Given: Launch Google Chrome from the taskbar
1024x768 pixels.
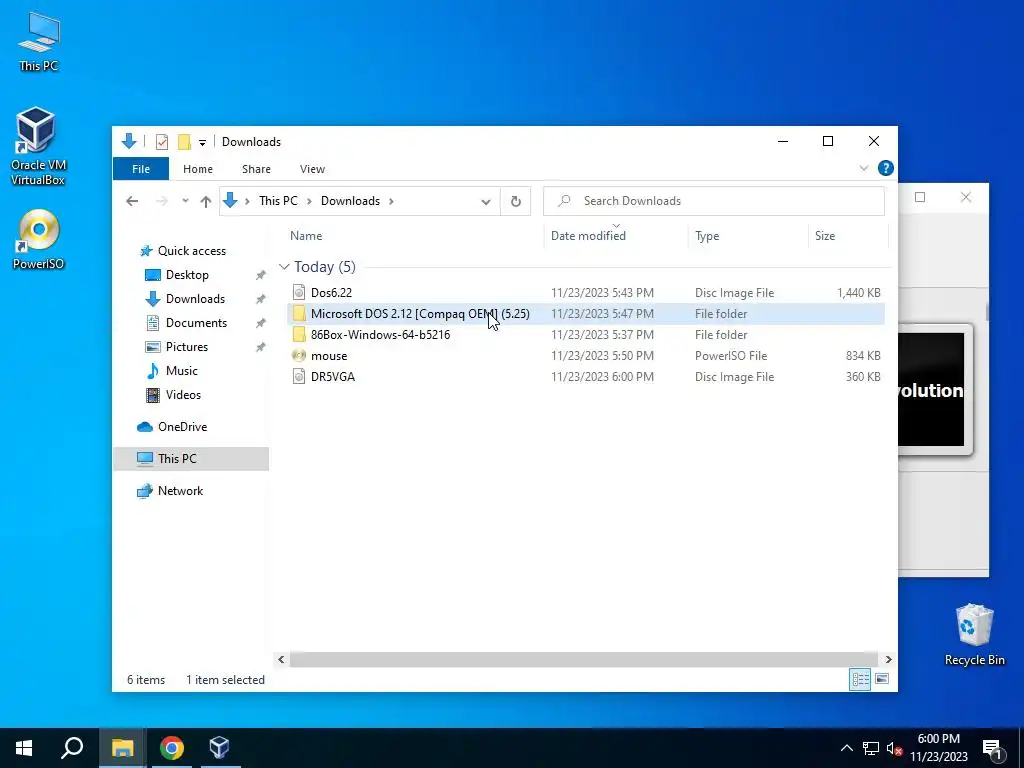Looking at the screenshot, I should tap(172, 748).
